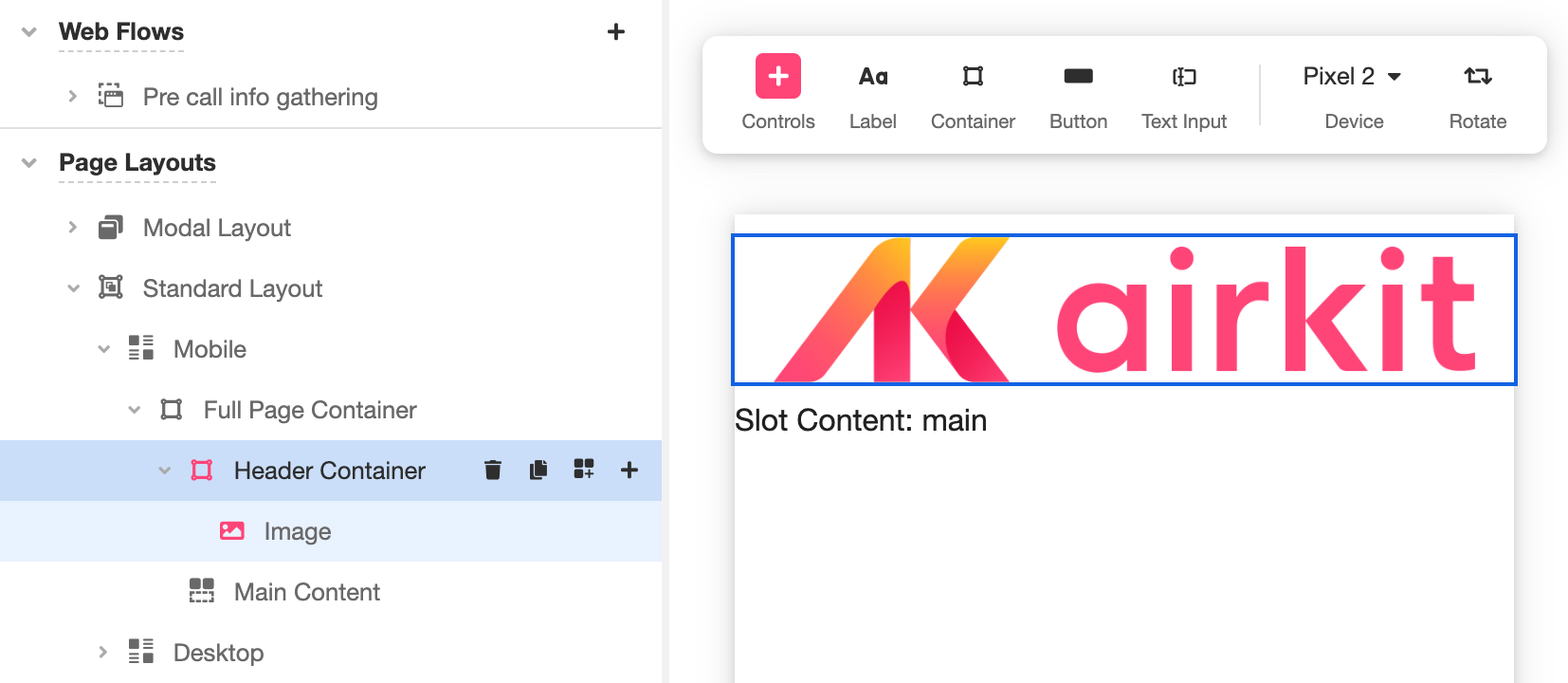Screen dimensions: 1568x683
Task: Click the Header Container pink icon
Action: [202, 471]
